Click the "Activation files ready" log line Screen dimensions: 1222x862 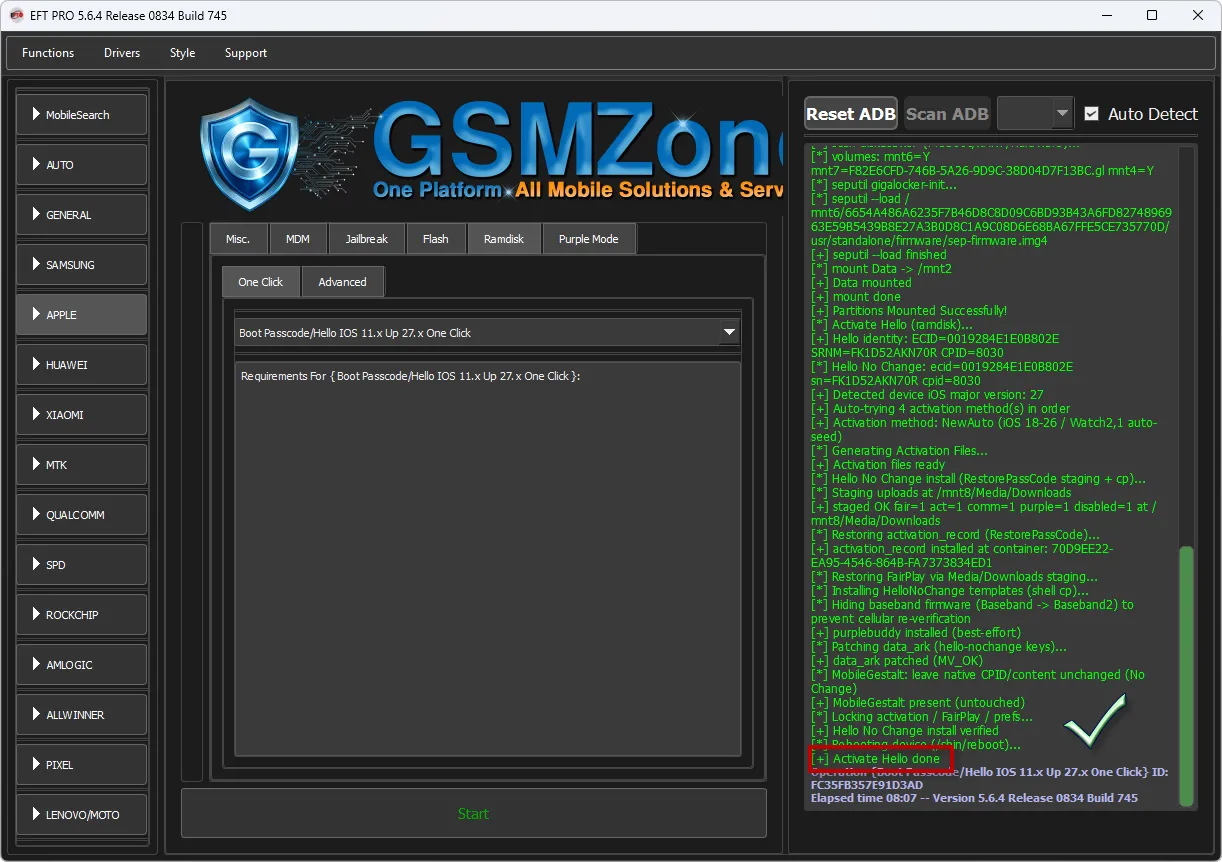878,465
